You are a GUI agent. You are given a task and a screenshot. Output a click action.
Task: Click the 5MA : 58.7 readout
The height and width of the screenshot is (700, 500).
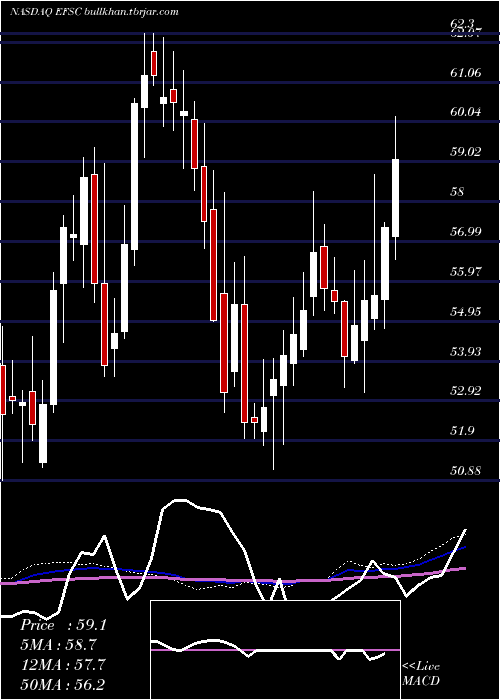pyautogui.click(x=59, y=645)
